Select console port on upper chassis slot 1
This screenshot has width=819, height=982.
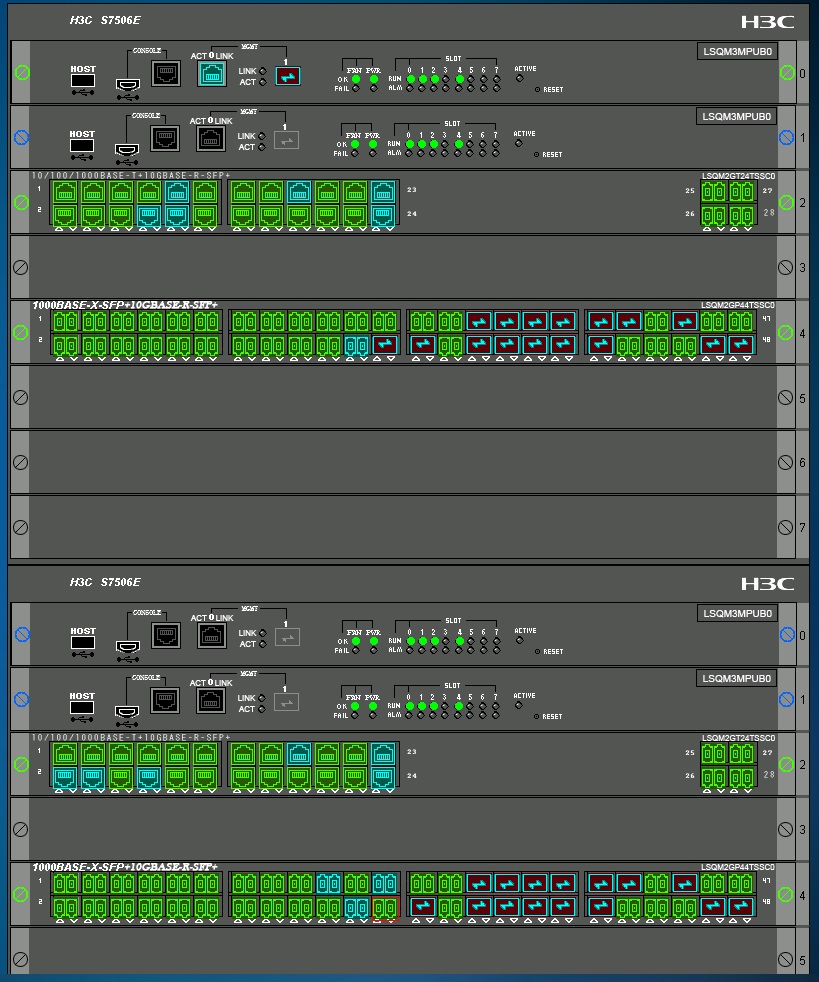pyautogui.click(x=165, y=138)
